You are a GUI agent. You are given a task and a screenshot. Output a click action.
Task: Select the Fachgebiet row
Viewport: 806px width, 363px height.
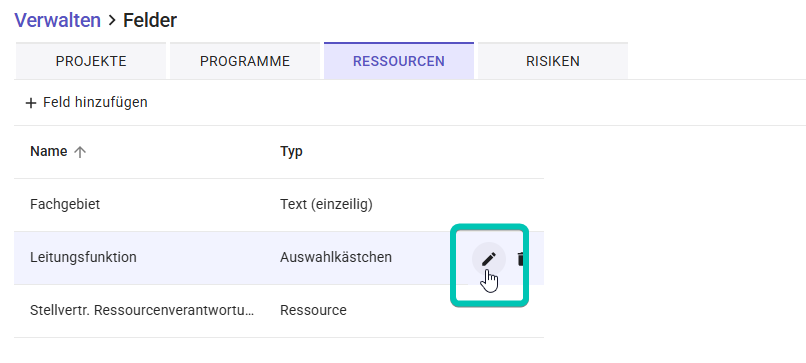pos(279,205)
